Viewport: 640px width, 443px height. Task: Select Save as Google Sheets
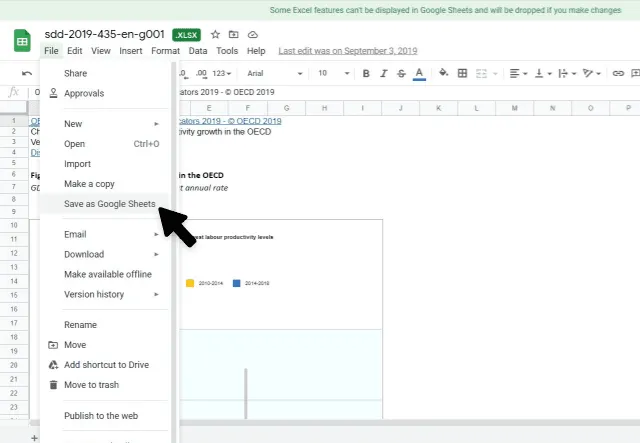[x=106, y=204]
